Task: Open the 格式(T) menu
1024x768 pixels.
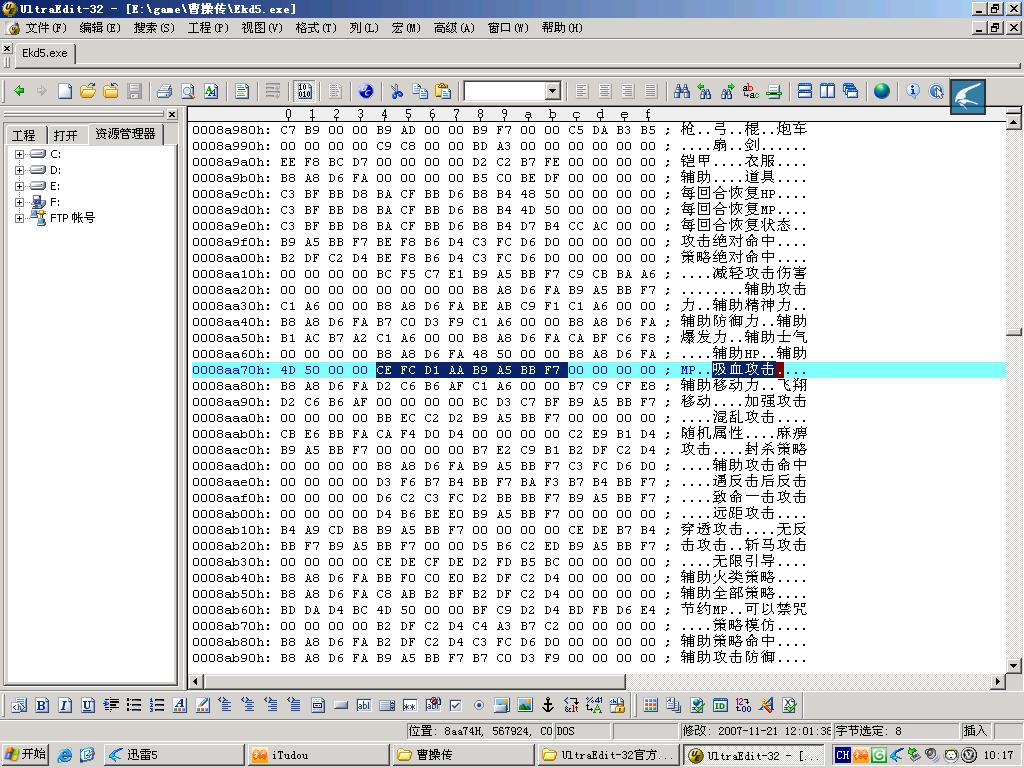Action: click(315, 27)
